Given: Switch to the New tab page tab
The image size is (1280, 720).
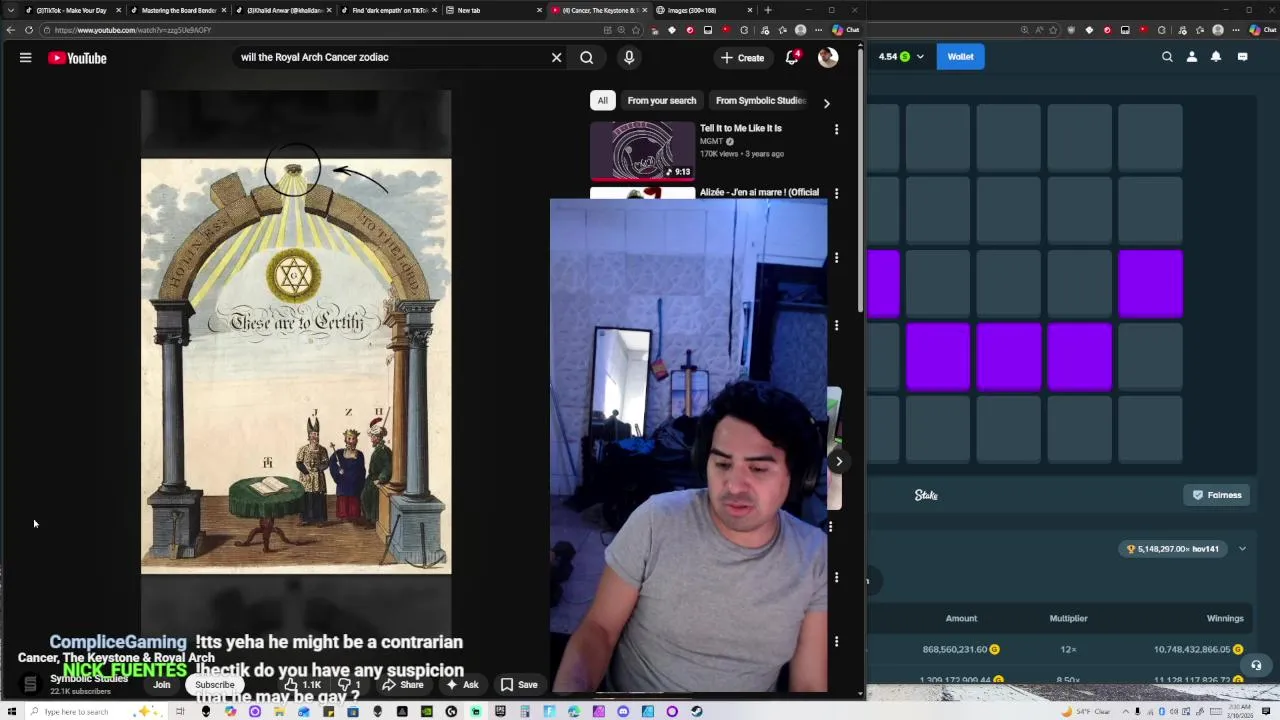Looking at the screenshot, I should tap(493, 10).
